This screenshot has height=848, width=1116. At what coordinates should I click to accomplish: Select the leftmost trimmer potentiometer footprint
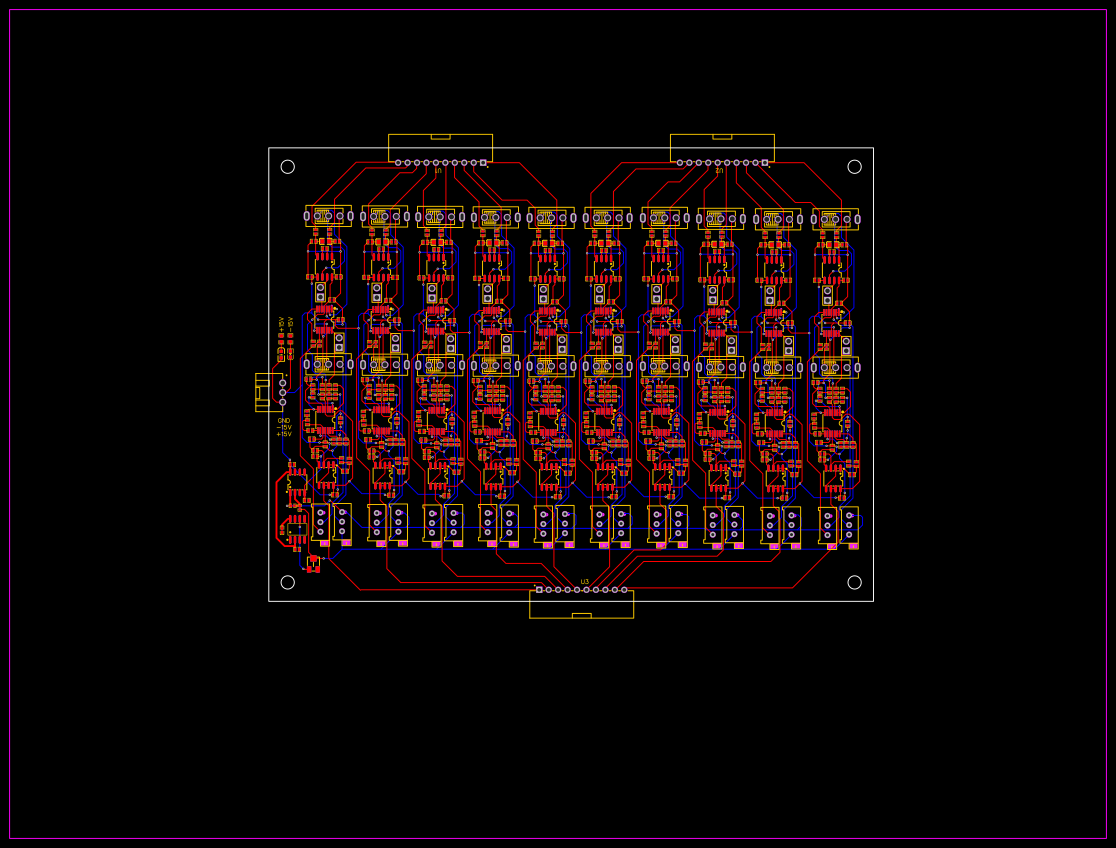[x=320, y=293]
